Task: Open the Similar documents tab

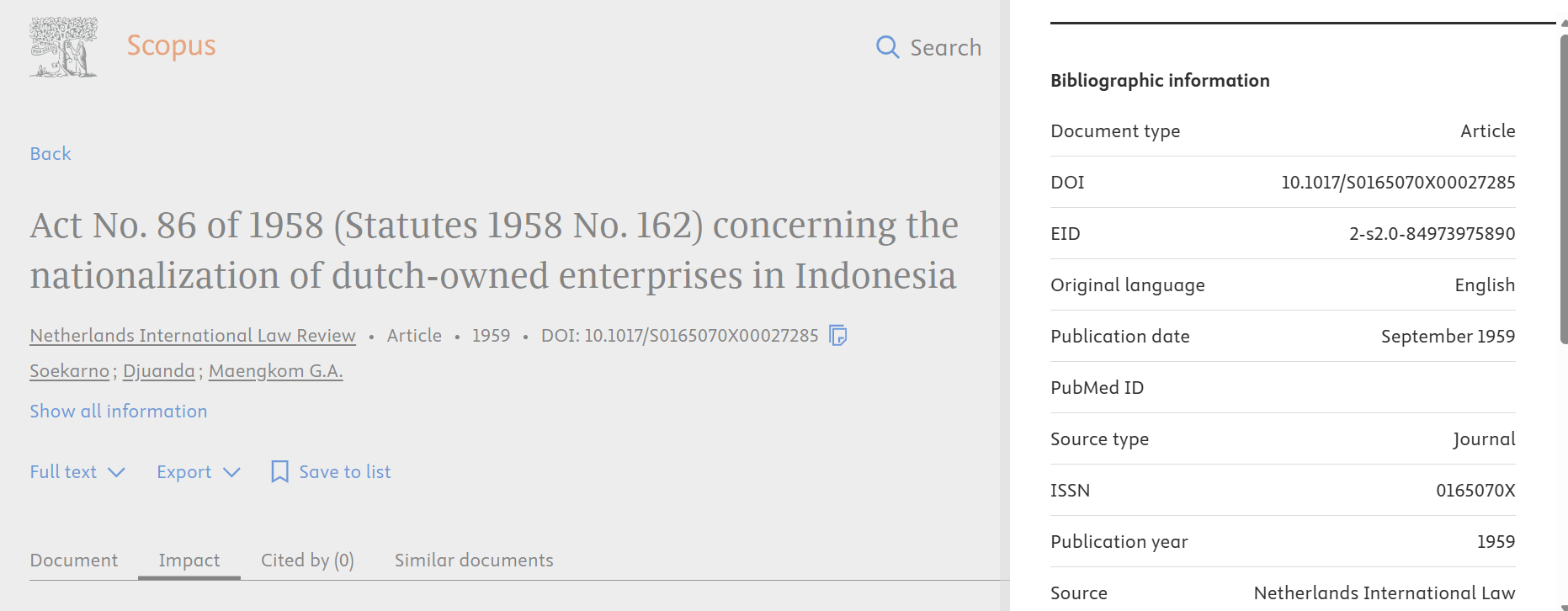Action: tap(474, 561)
